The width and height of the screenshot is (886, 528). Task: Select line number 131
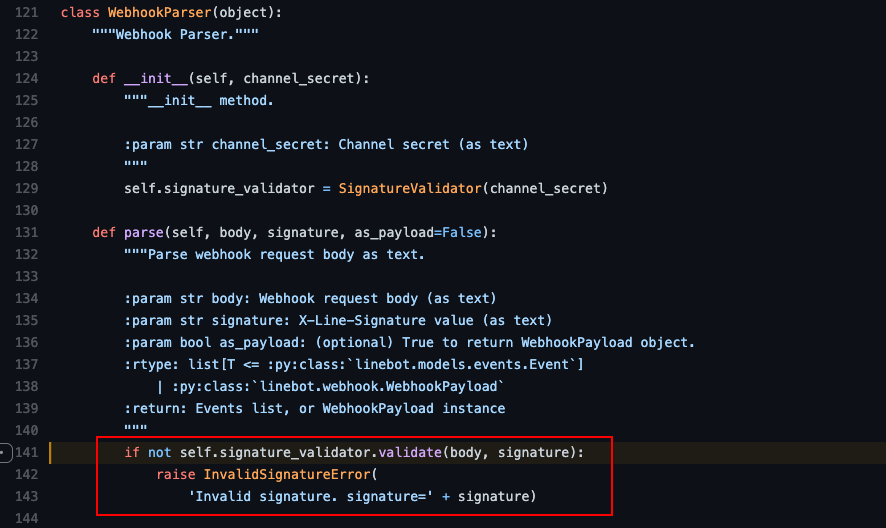coord(27,232)
